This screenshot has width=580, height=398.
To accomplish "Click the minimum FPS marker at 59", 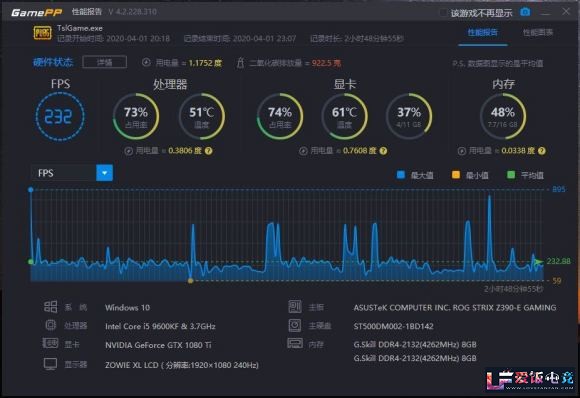I will [x=190, y=281].
